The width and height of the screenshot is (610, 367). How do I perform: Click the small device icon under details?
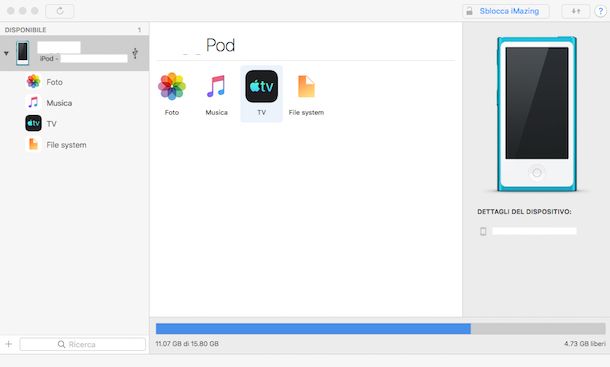(483, 231)
